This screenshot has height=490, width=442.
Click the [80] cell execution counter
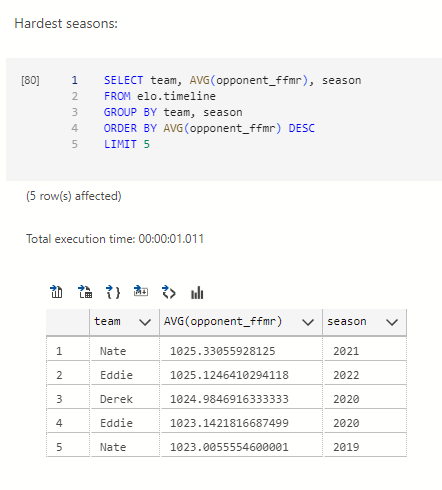[x=30, y=80]
